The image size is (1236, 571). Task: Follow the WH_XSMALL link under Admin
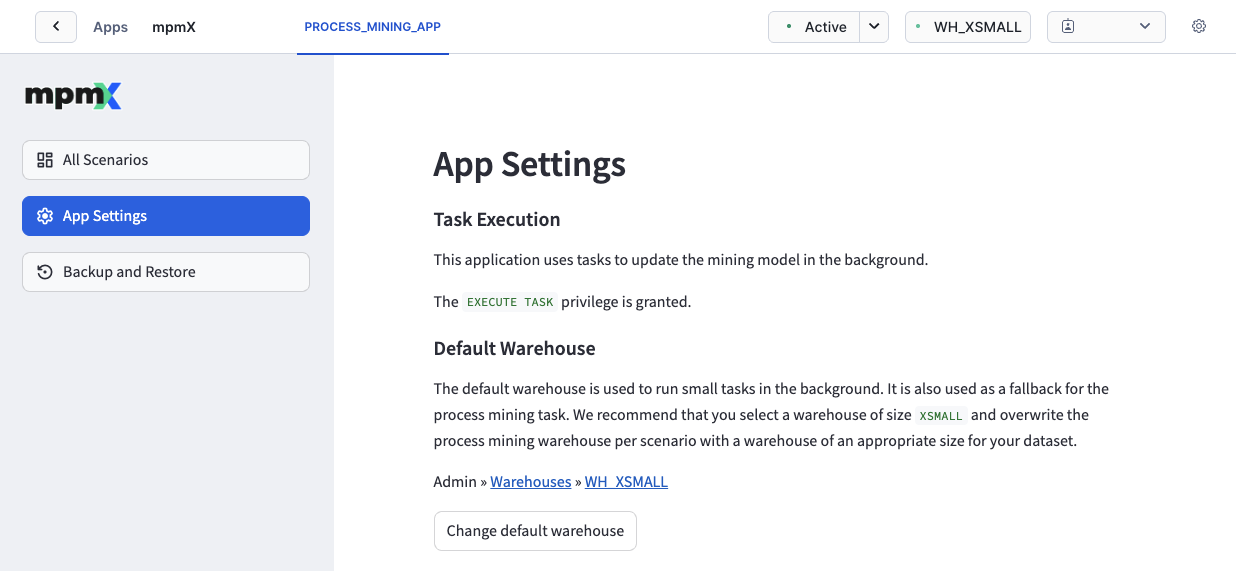click(x=626, y=482)
